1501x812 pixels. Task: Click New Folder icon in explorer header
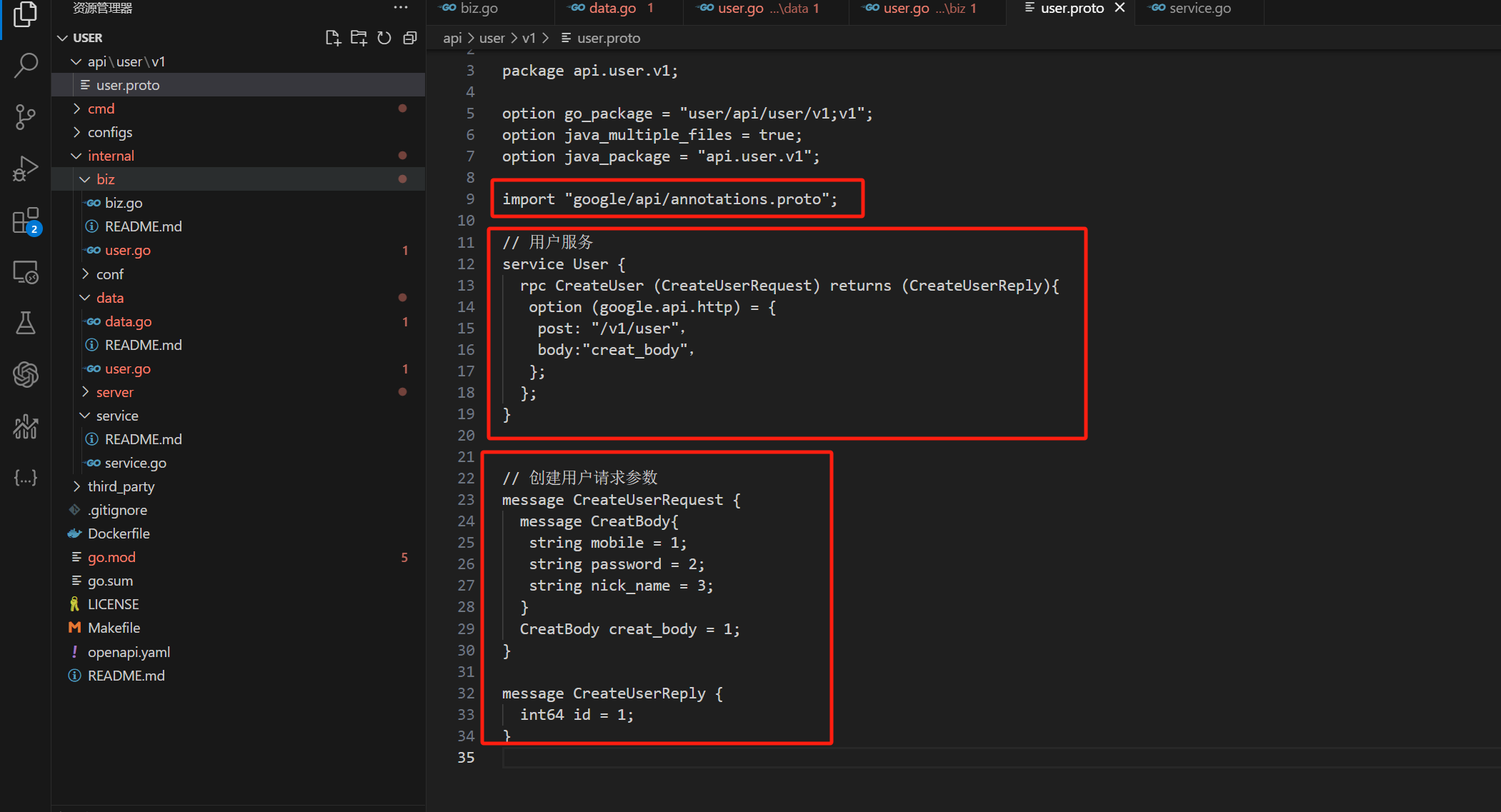[359, 38]
